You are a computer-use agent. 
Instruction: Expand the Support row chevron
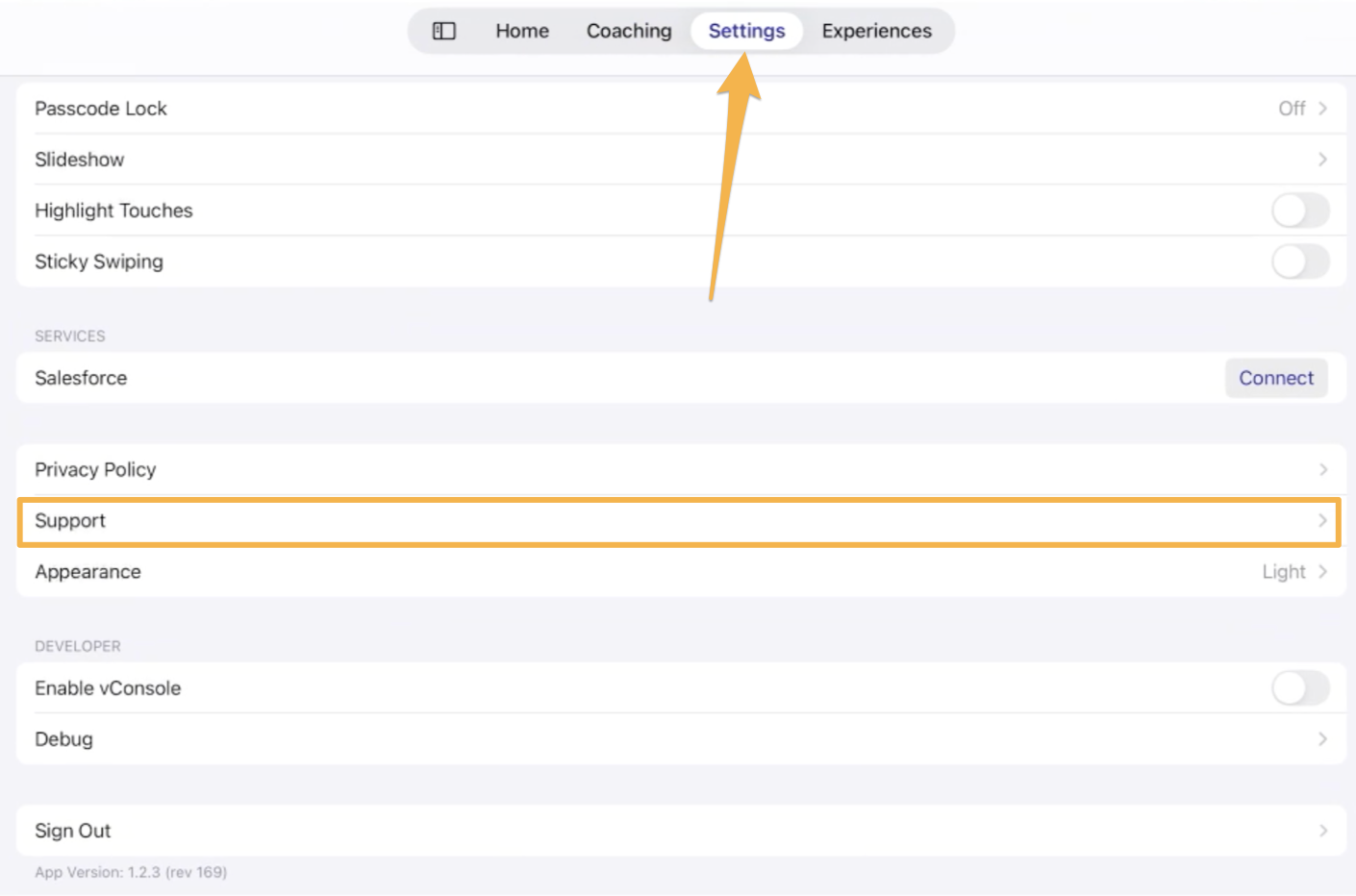1324,520
